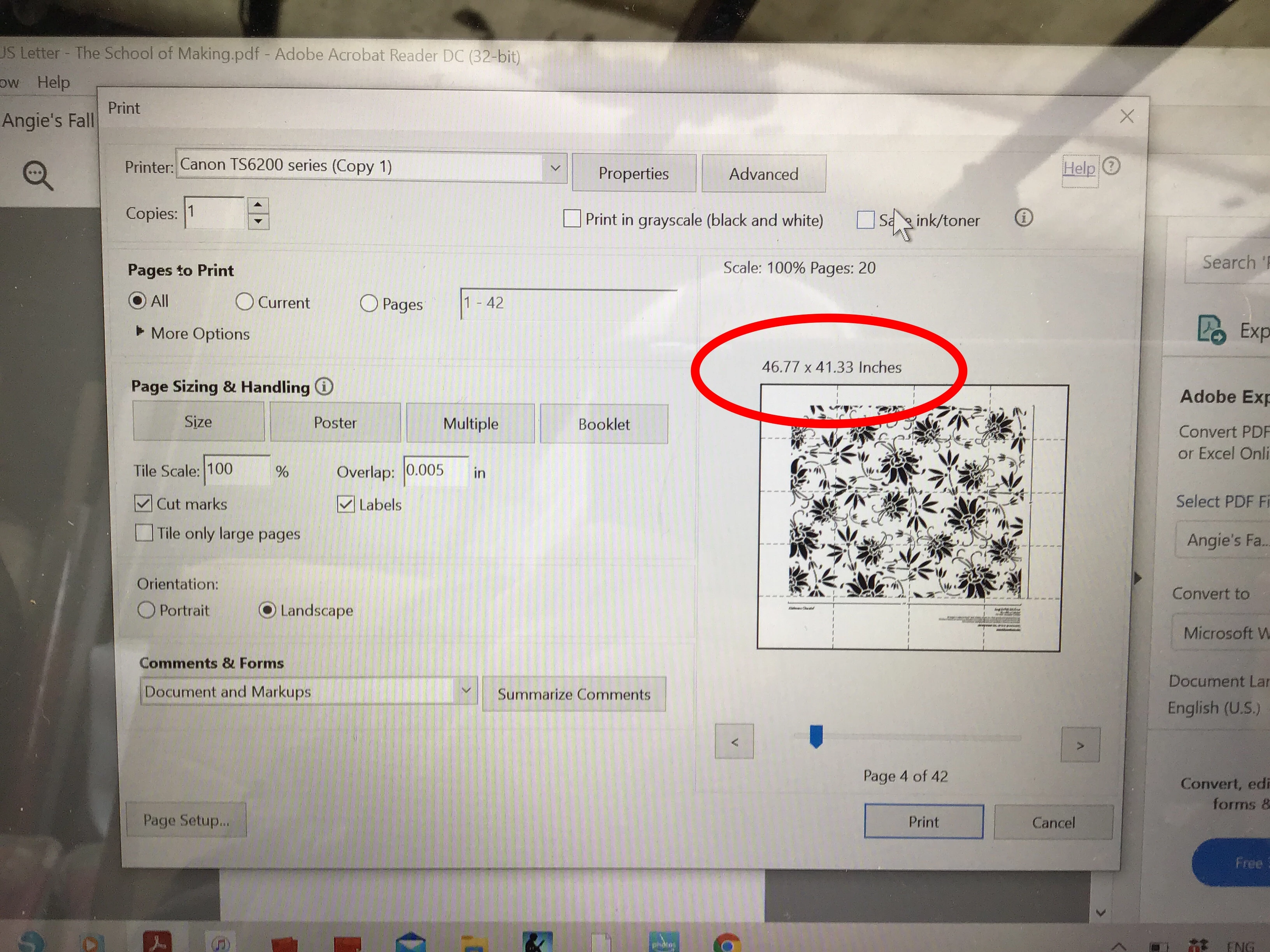Open Adobe Acrobat icon in taskbar
This screenshot has height=952, width=1270.
point(157,942)
